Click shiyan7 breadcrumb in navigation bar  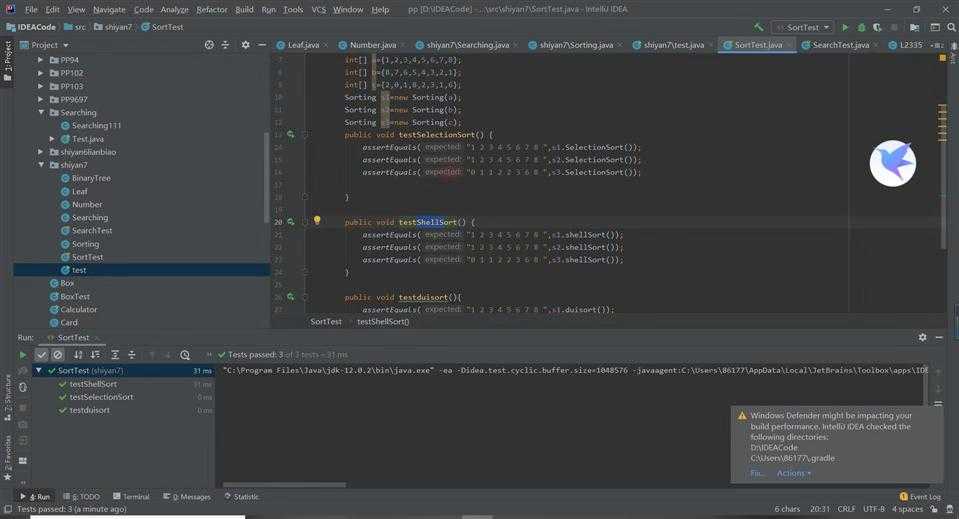tap(113, 27)
